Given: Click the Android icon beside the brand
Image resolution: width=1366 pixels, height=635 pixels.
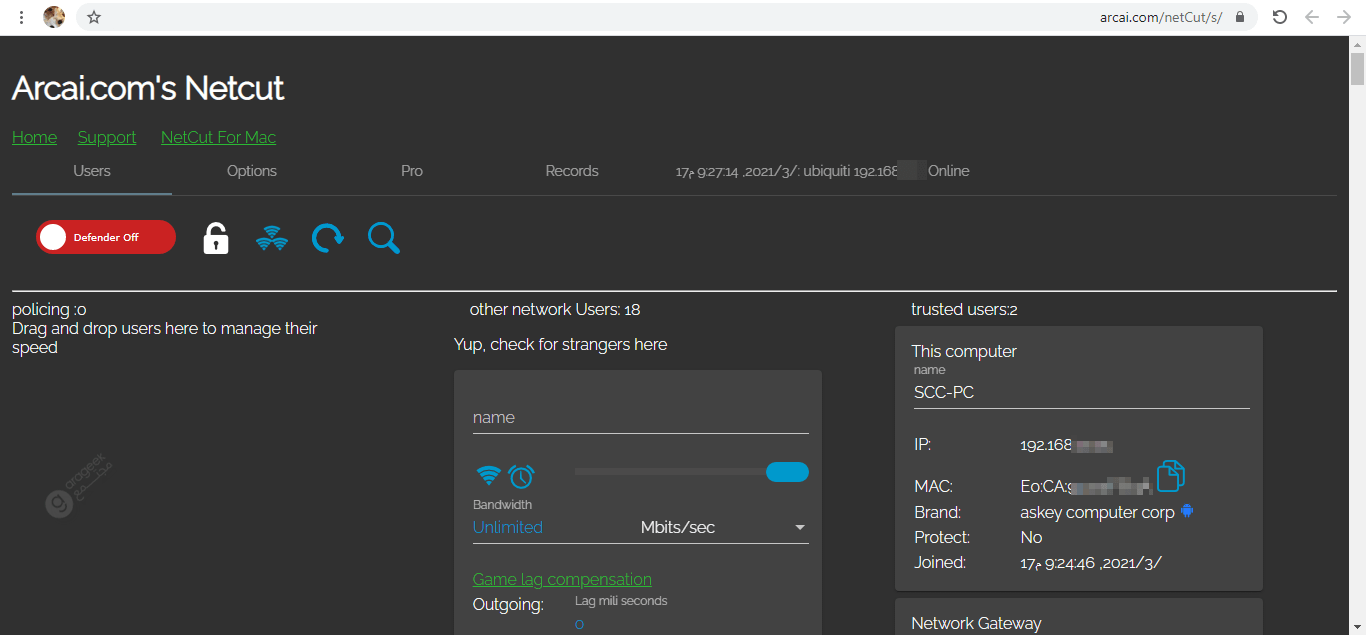Looking at the screenshot, I should (x=1187, y=511).
